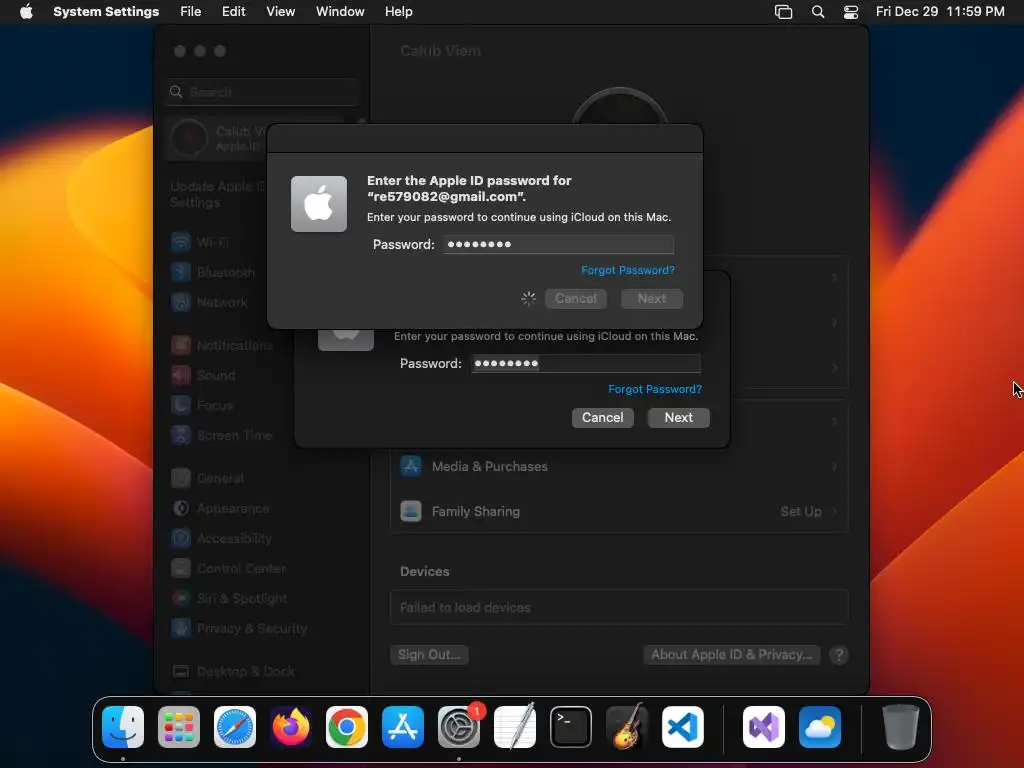Click the help question mark button
The height and width of the screenshot is (768, 1024).
coord(839,655)
